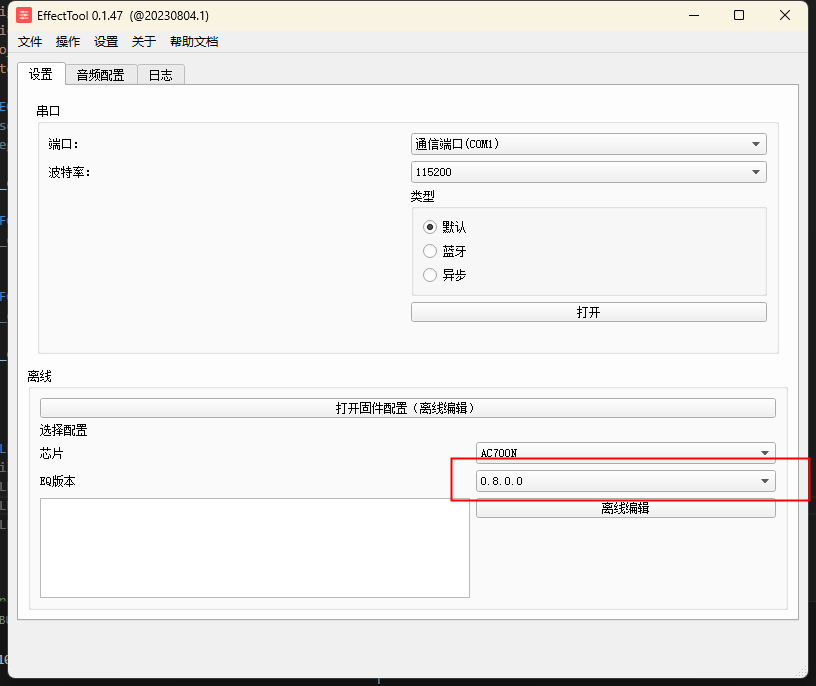This screenshot has width=816, height=686.
Task: Expand the 波特率 dropdown showing 115200
Action: [x=589, y=172]
